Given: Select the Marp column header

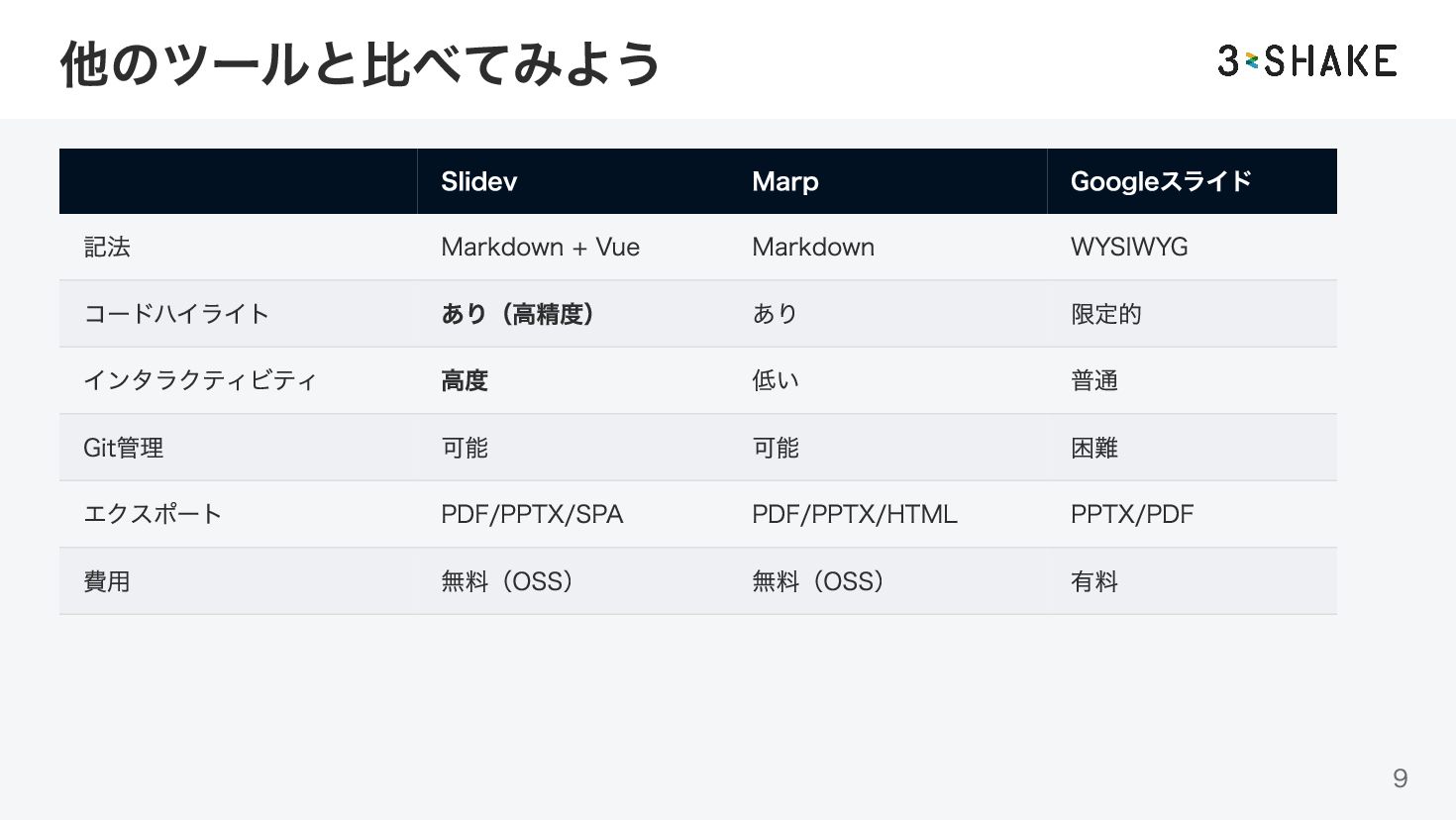Looking at the screenshot, I should coord(784,181).
